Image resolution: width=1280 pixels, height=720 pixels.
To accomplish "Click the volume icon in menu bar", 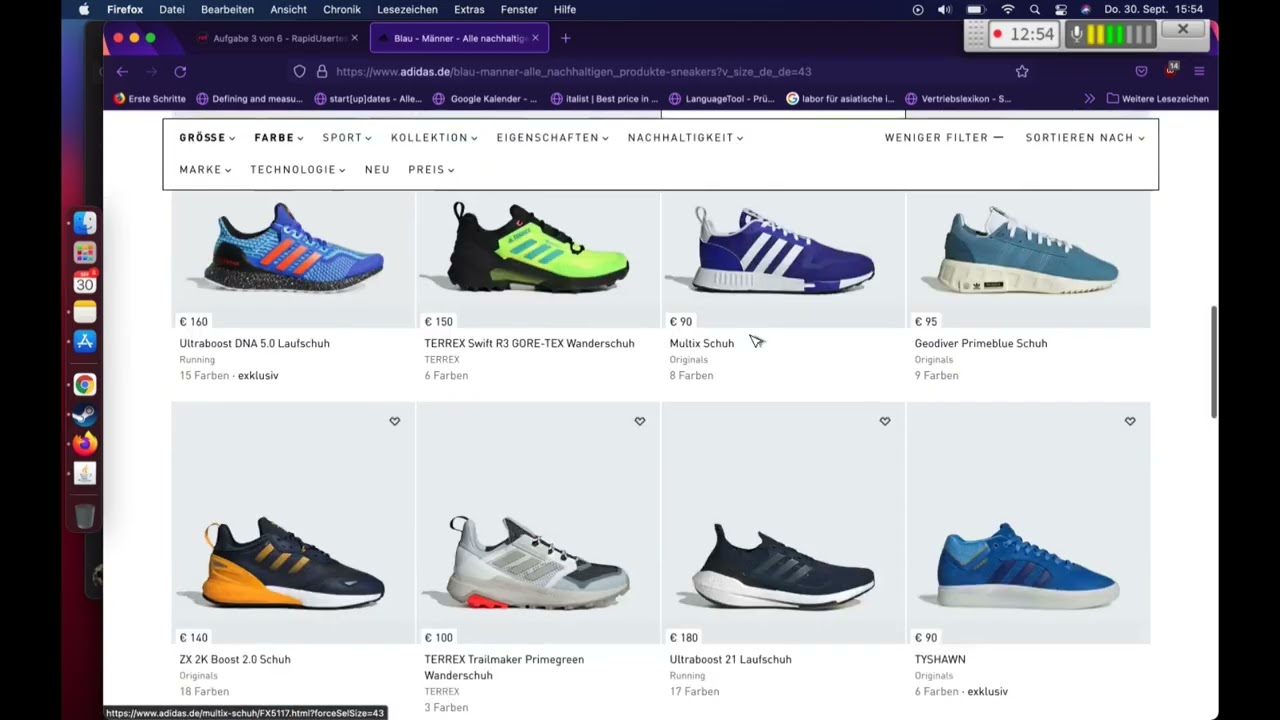I will coord(945,9).
